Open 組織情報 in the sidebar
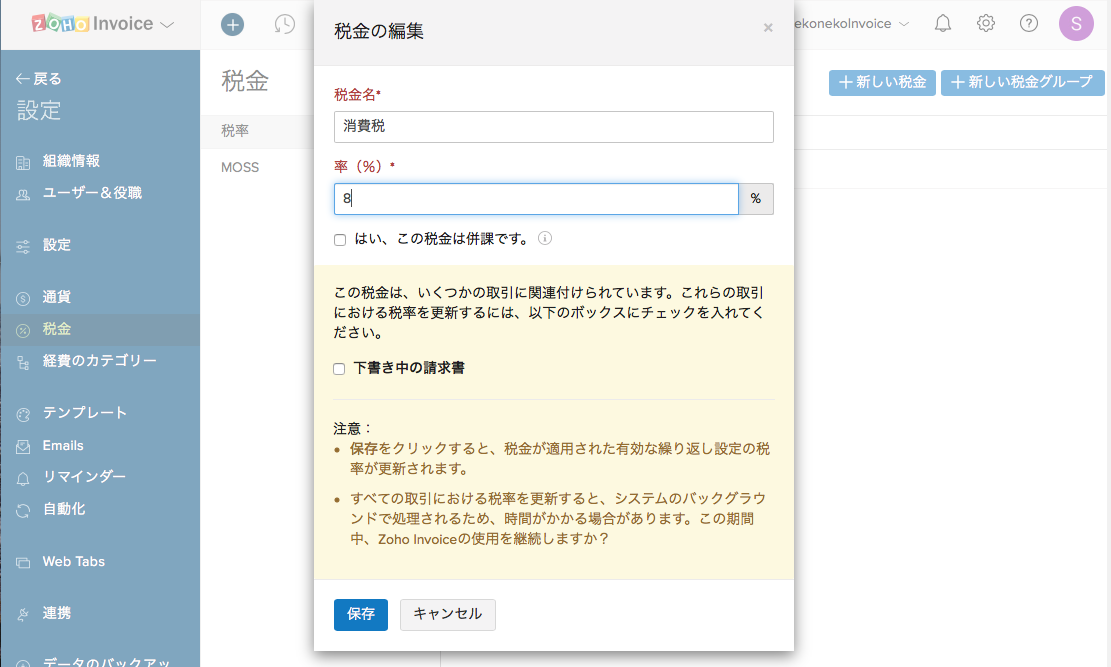1111x667 pixels. coord(71,161)
